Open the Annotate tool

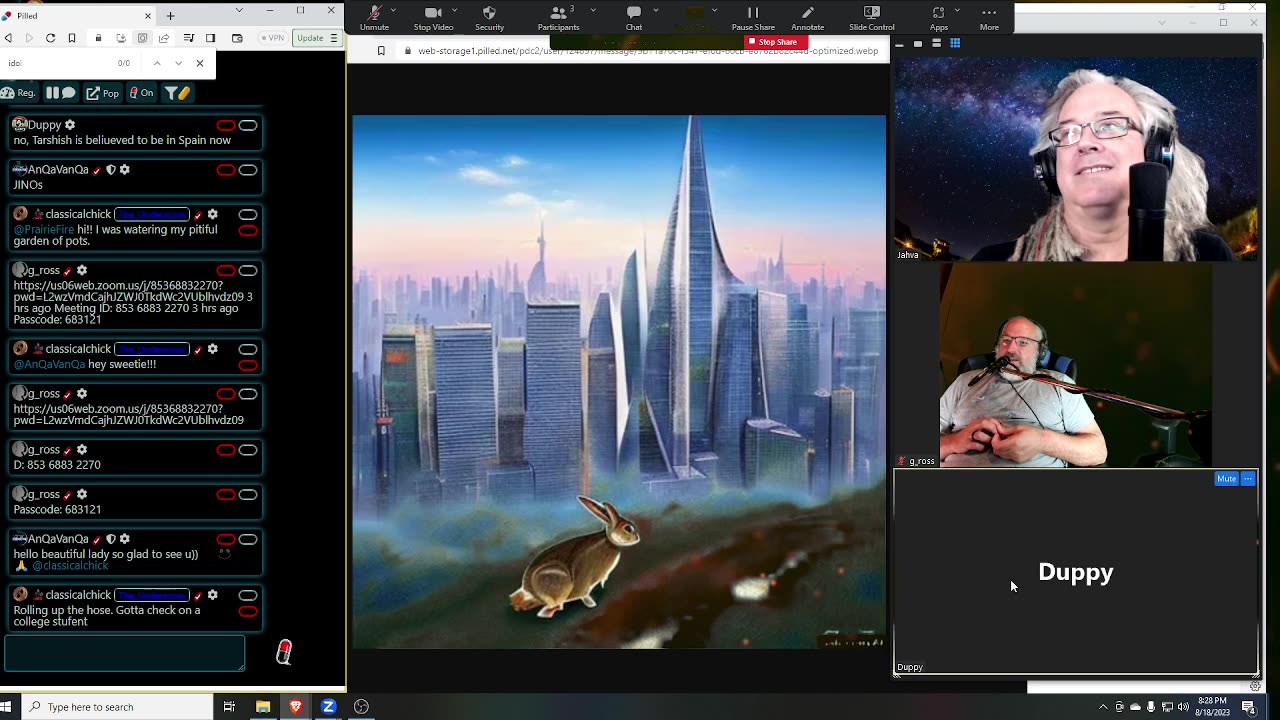(x=808, y=17)
